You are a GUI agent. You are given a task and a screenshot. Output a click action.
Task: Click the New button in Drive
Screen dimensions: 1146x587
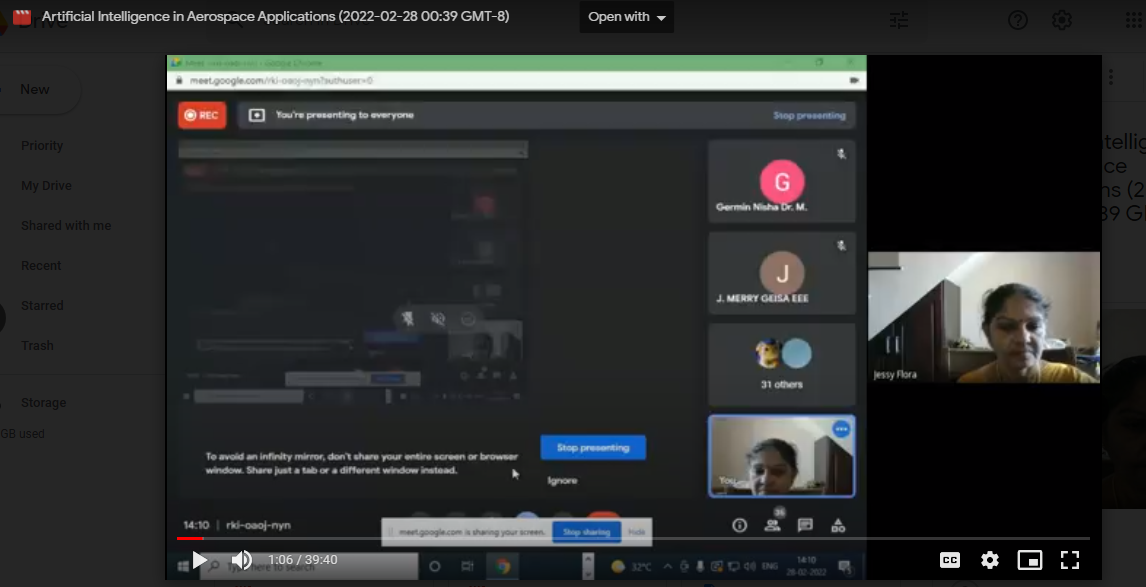point(35,90)
